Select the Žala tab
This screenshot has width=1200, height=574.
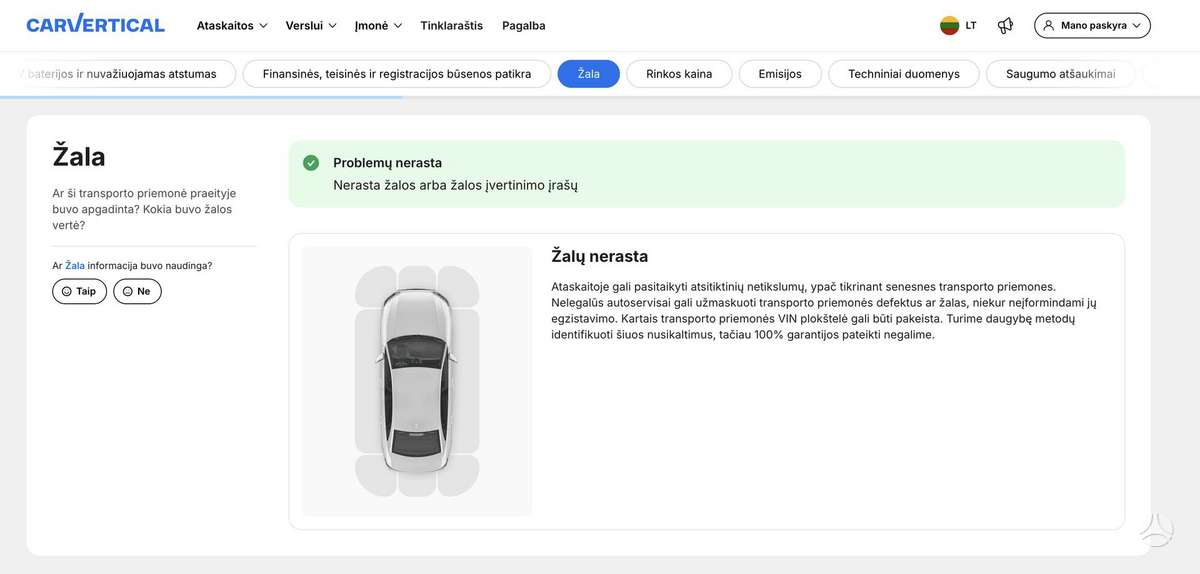point(589,74)
